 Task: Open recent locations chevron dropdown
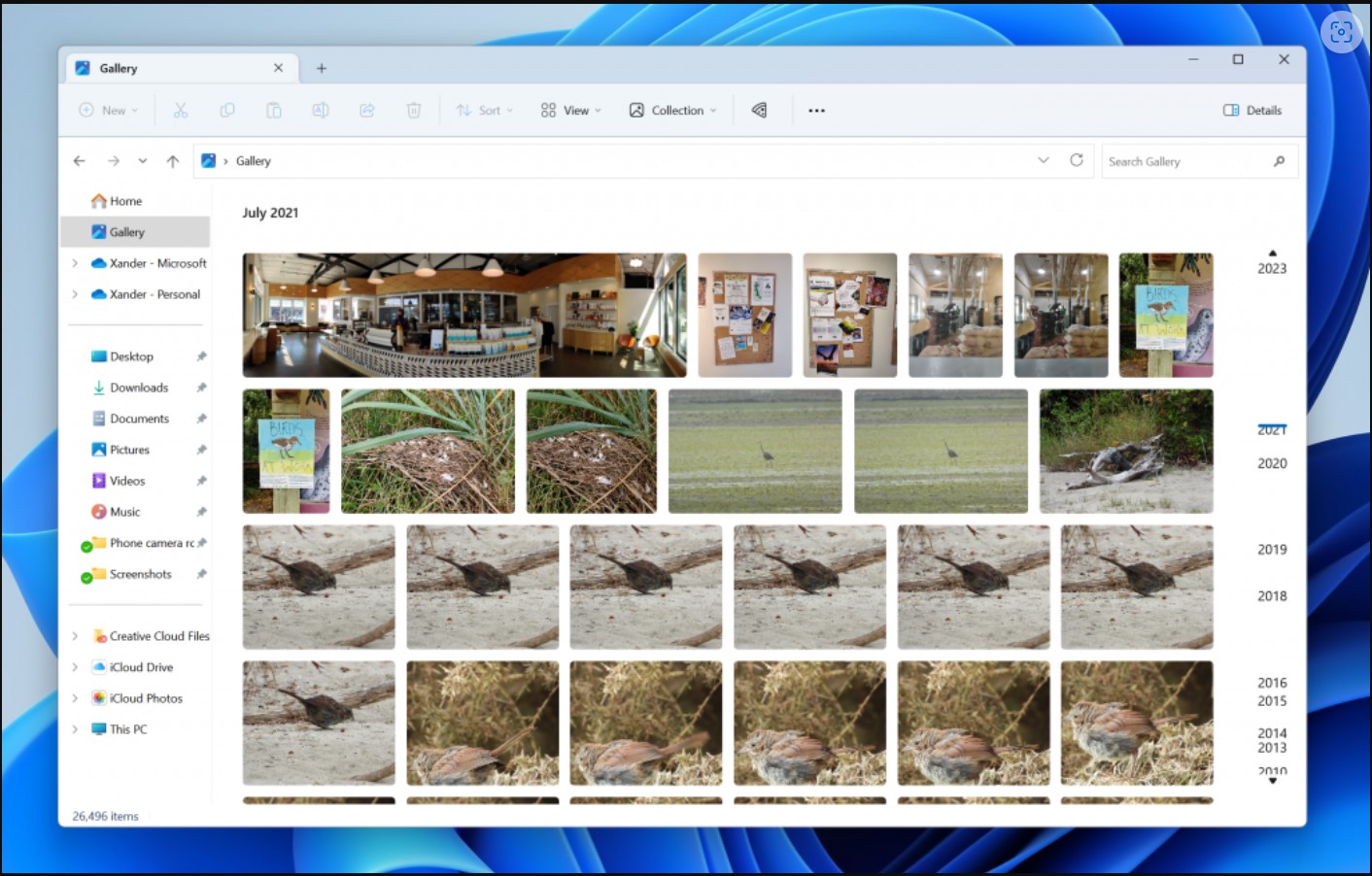point(143,161)
